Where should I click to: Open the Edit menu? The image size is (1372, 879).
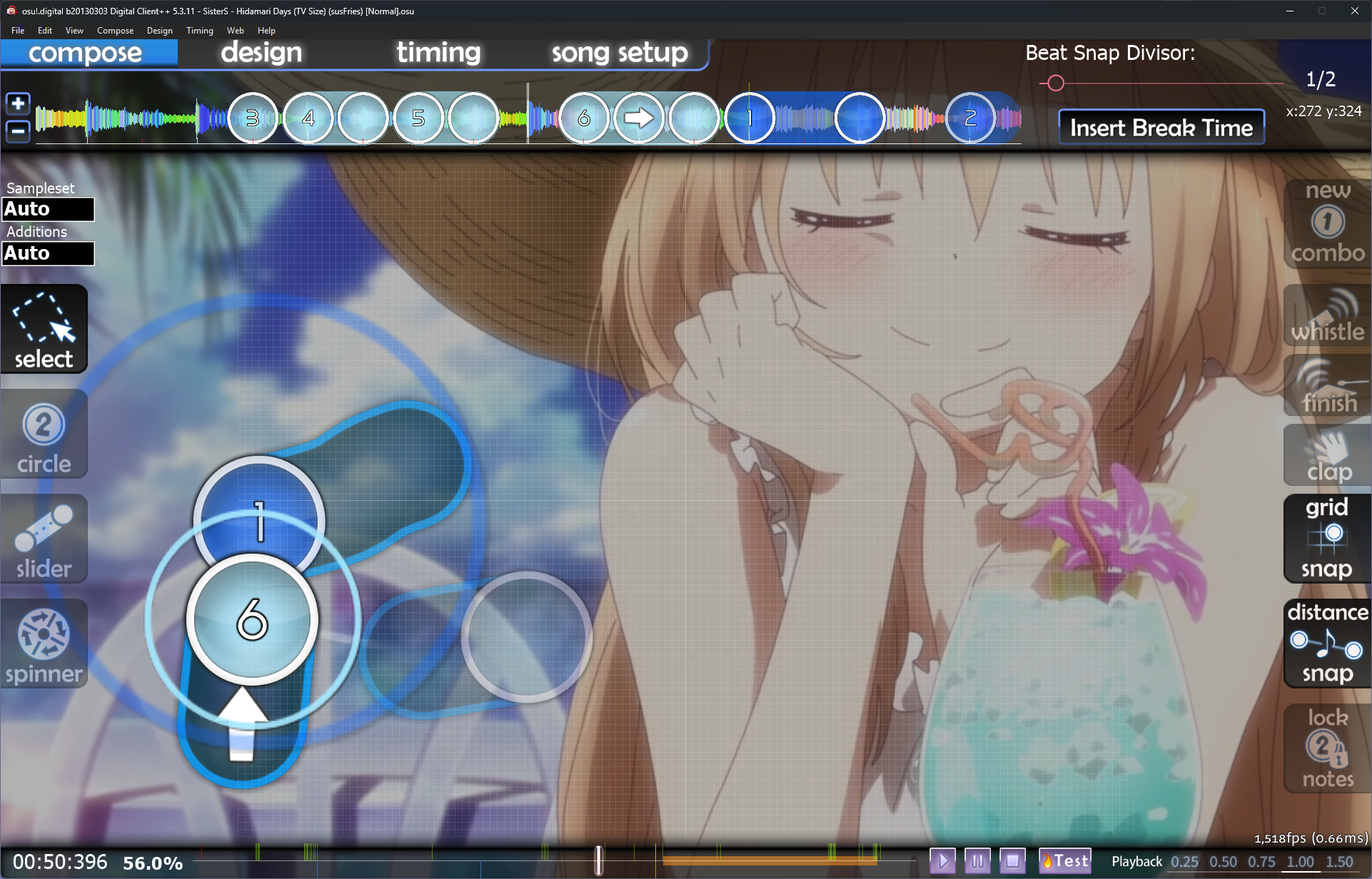pyautogui.click(x=45, y=31)
